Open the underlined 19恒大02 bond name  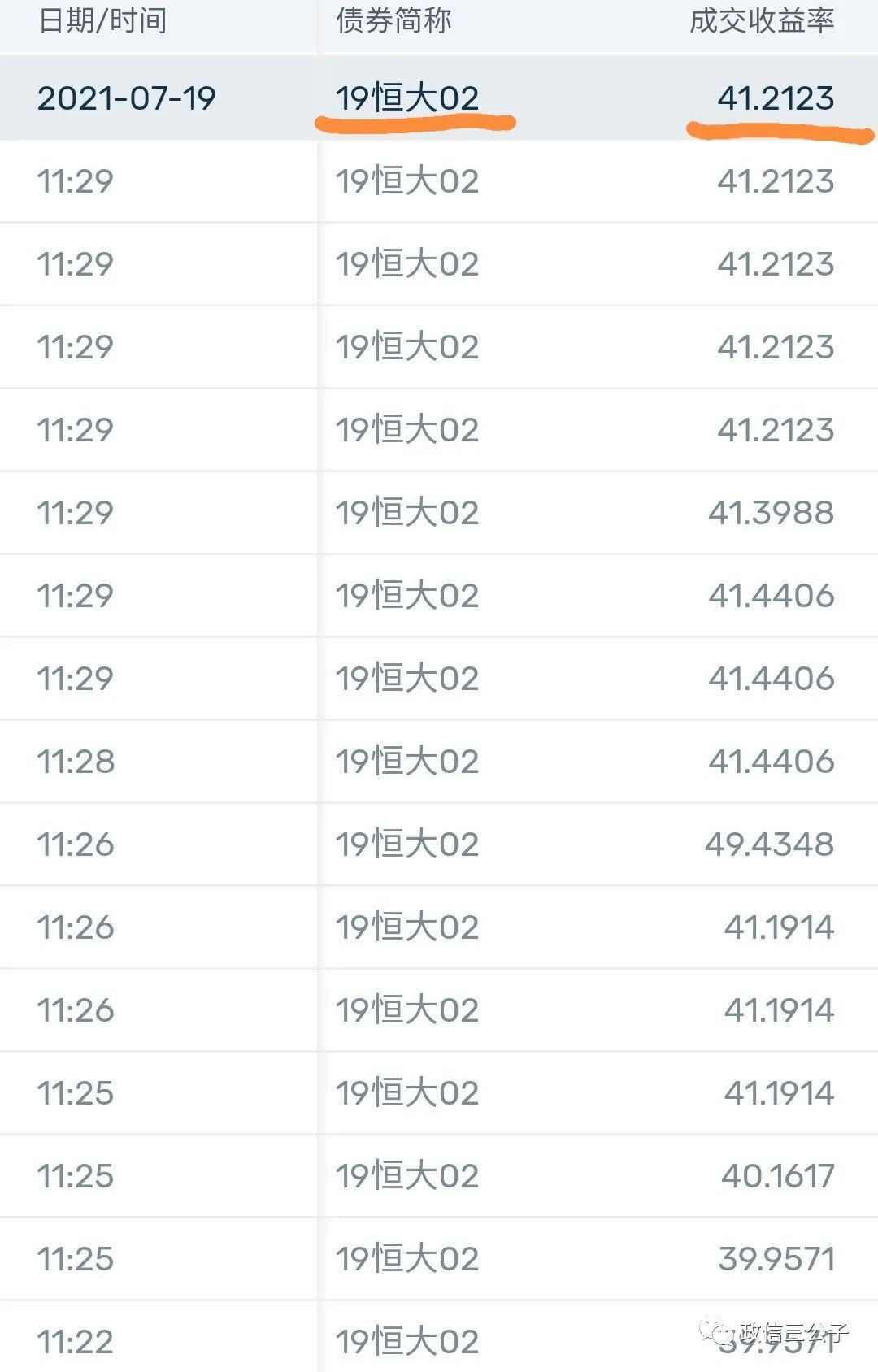[x=407, y=98]
